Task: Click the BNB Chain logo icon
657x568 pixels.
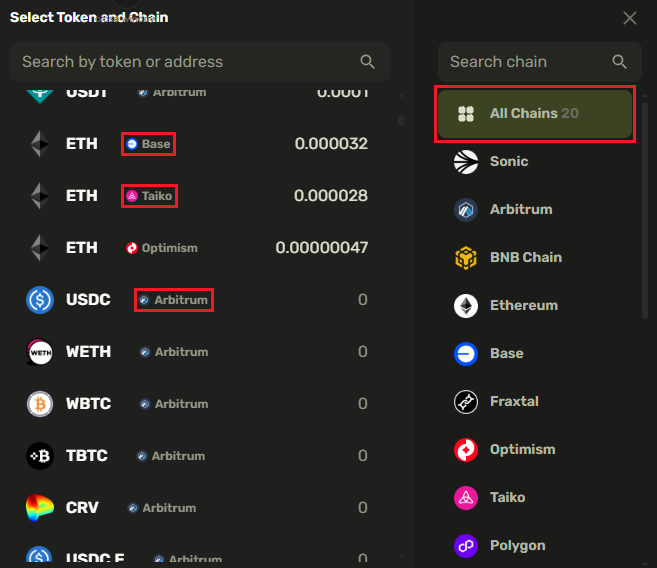Action: (466, 257)
